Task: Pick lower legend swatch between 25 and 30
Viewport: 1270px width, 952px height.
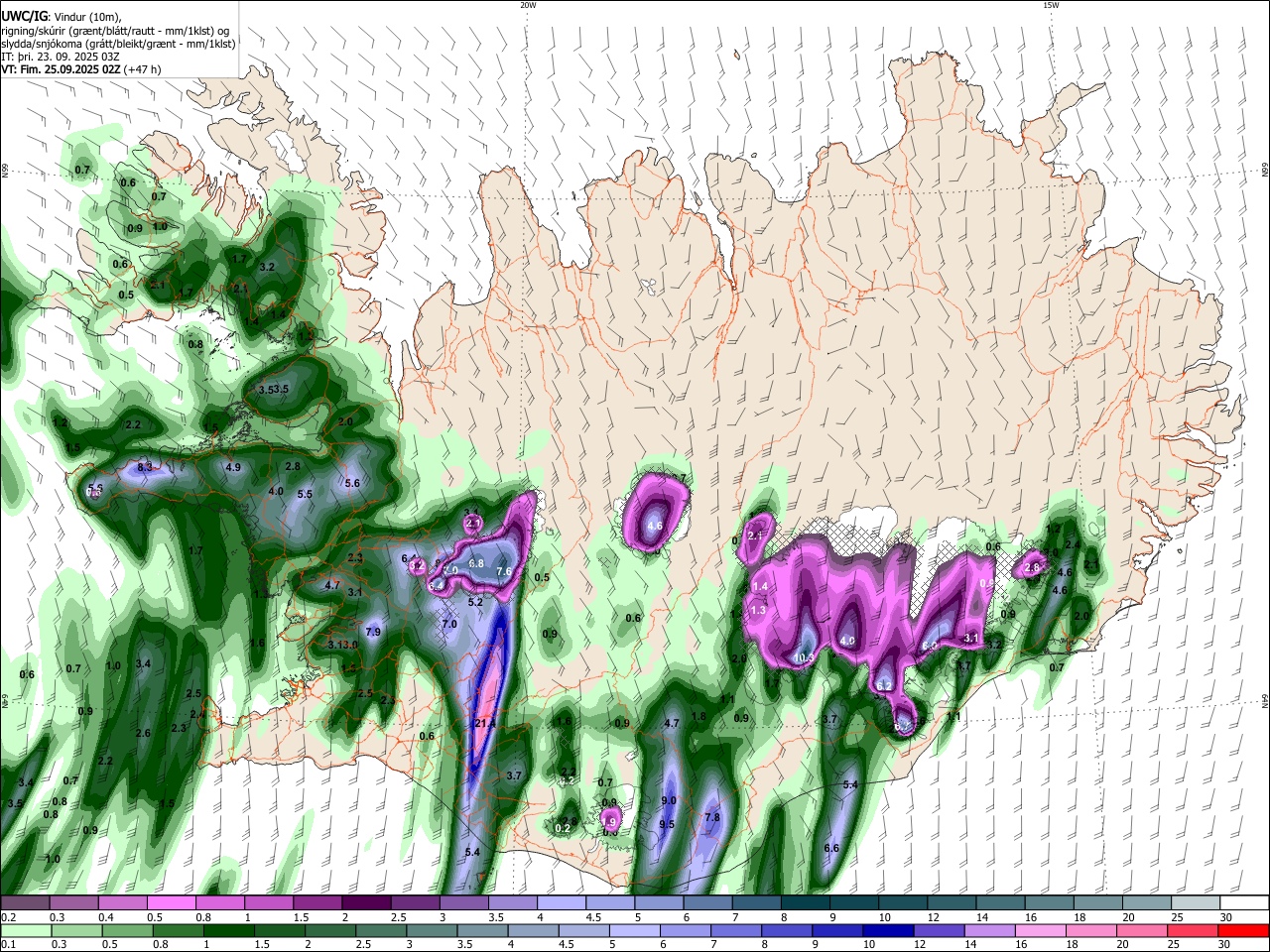Action: pyautogui.click(x=1191, y=930)
